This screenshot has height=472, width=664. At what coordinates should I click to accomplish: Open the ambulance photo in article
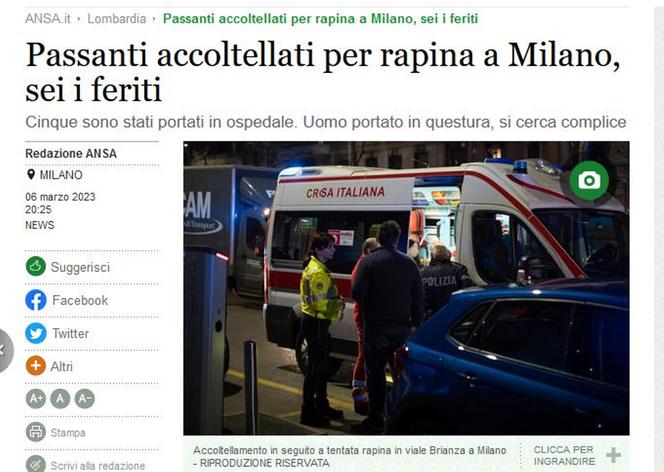[406, 288]
